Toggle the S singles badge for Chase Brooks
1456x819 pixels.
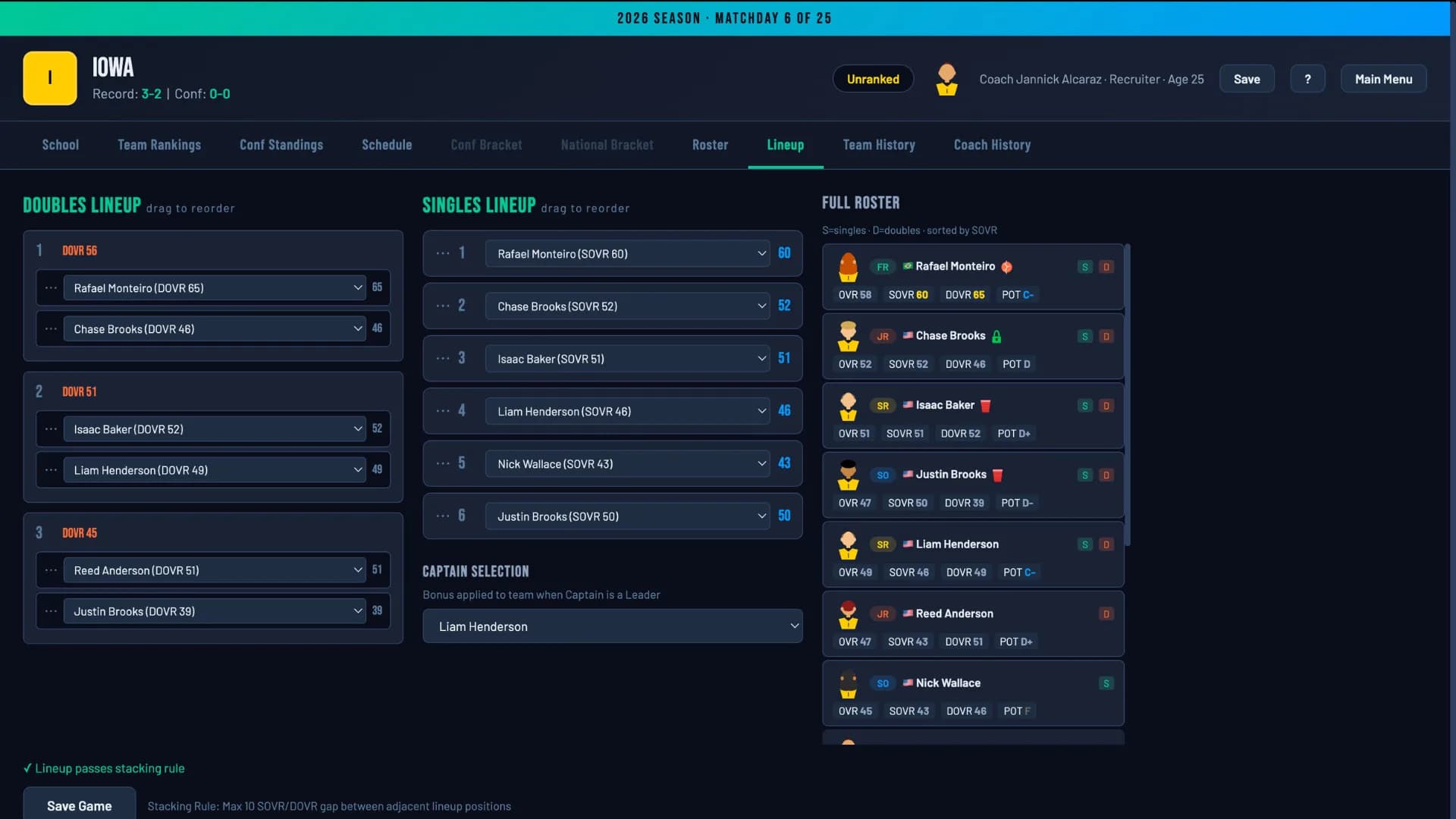pyautogui.click(x=1084, y=337)
